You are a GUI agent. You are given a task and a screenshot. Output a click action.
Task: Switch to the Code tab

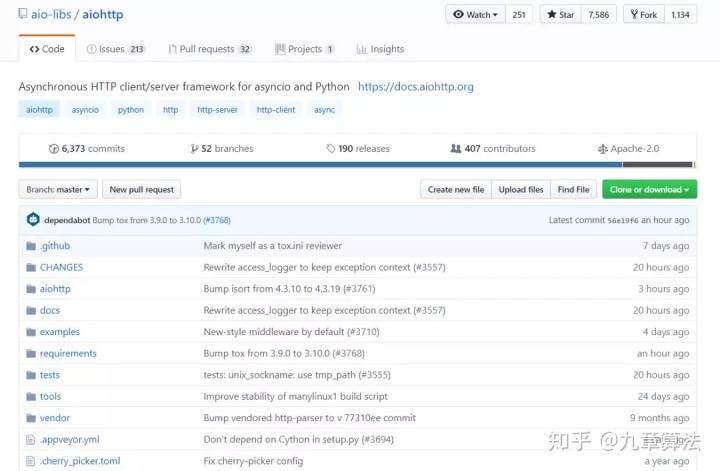pyautogui.click(x=47, y=49)
